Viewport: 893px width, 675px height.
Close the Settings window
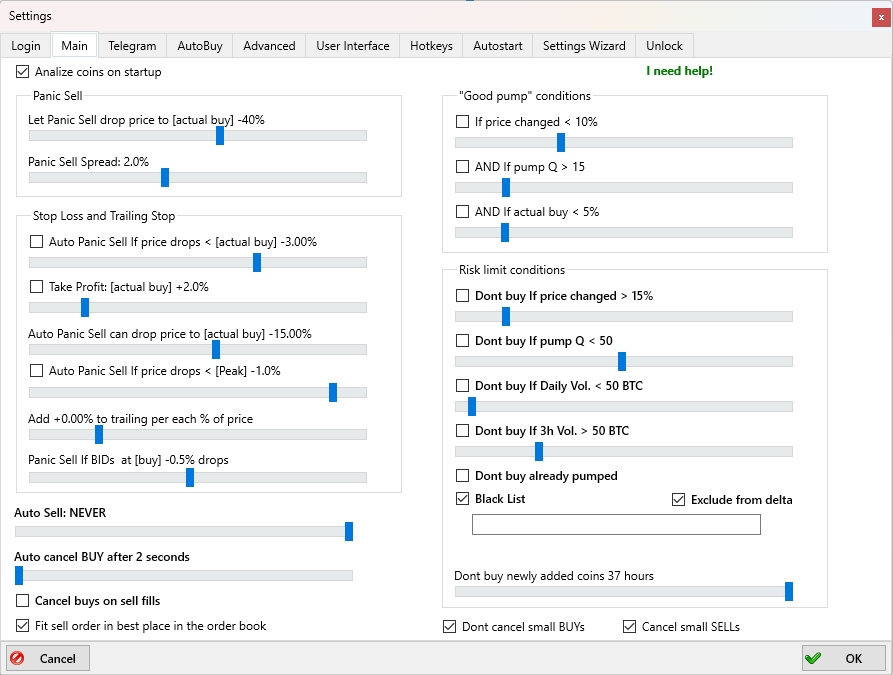coord(878,16)
